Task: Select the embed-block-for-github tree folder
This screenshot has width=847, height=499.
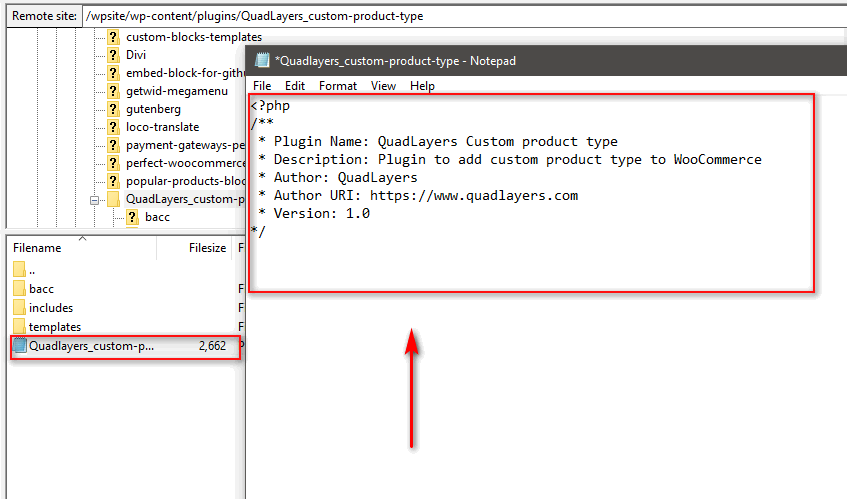Action: click(185, 73)
